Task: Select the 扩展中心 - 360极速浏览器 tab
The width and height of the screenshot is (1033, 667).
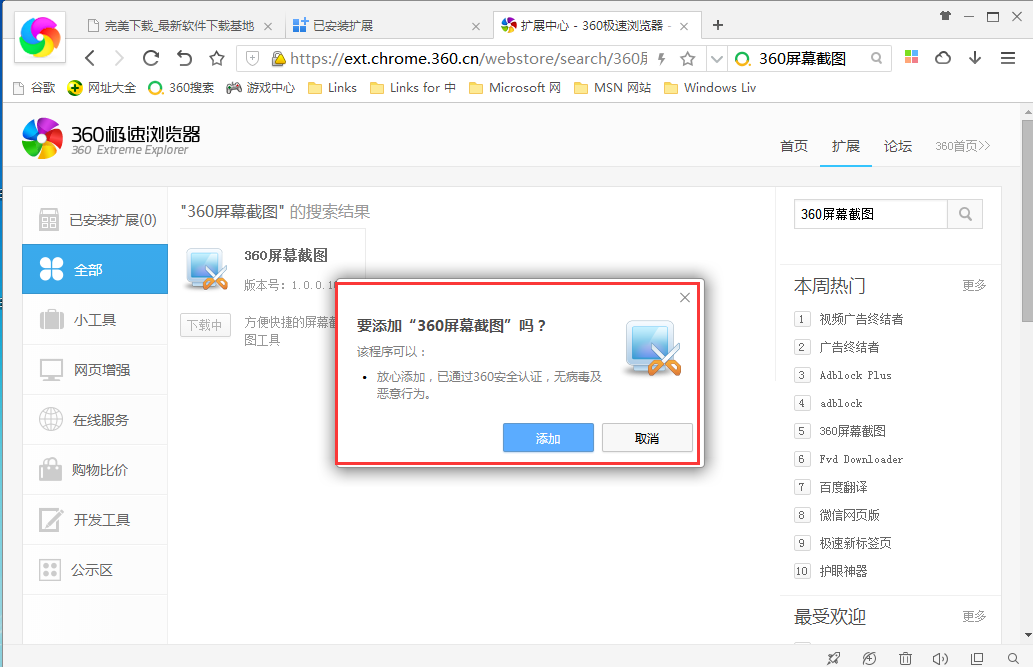Action: [x=596, y=25]
